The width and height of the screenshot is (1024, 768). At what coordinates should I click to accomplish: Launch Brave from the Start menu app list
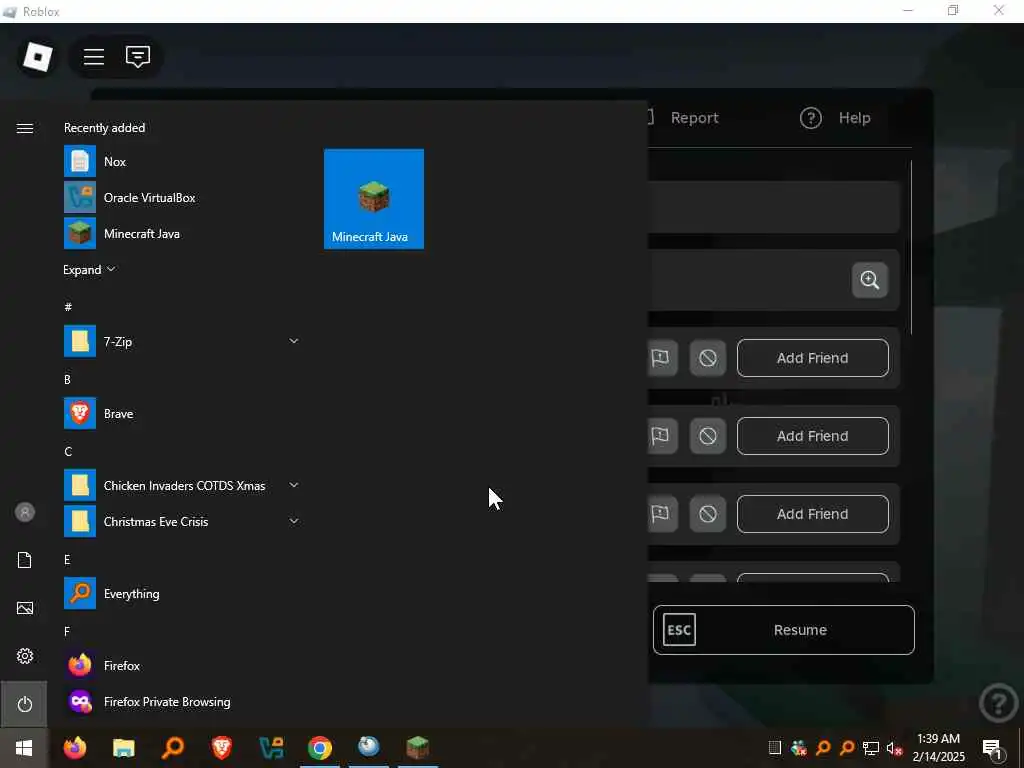click(x=182, y=413)
